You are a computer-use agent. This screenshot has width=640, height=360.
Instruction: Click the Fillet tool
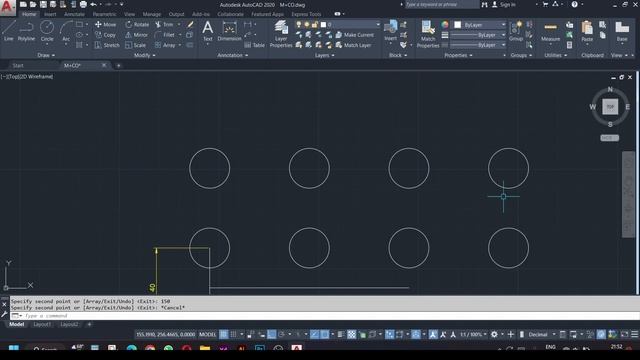pos(165,35)
